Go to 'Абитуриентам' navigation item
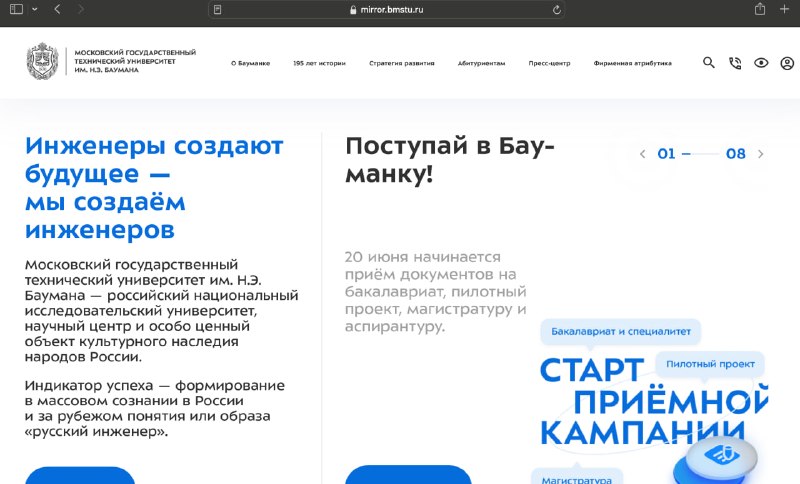 pyautogui.click(x=481, y=63)
